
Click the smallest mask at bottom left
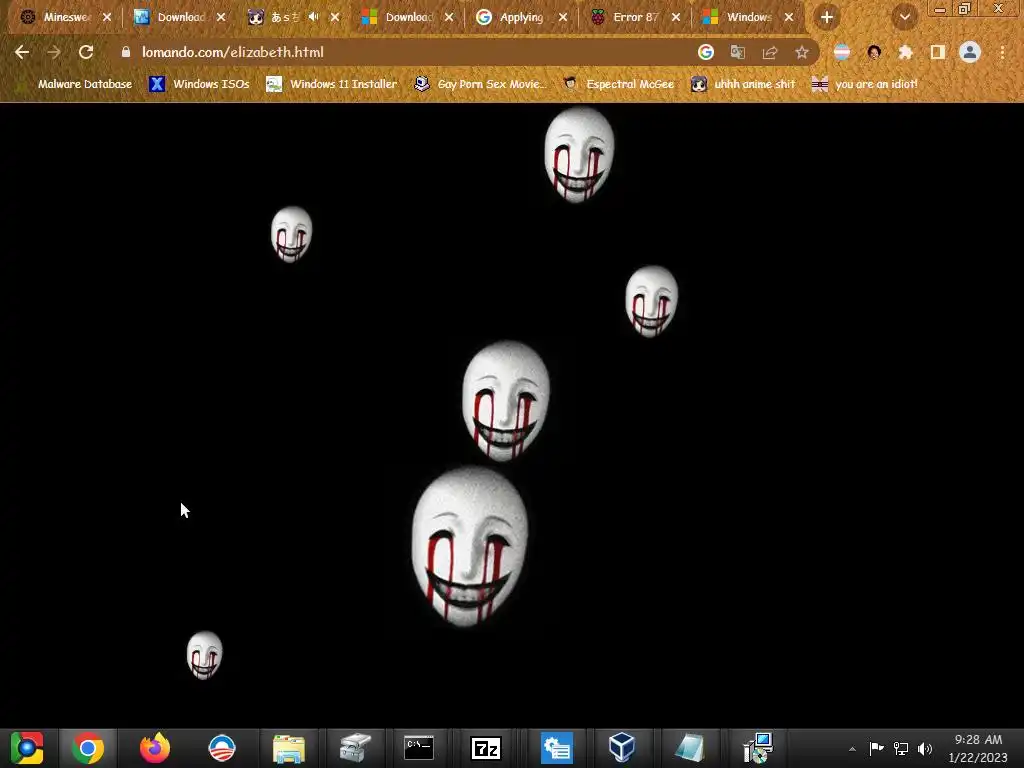pos(204,655)
